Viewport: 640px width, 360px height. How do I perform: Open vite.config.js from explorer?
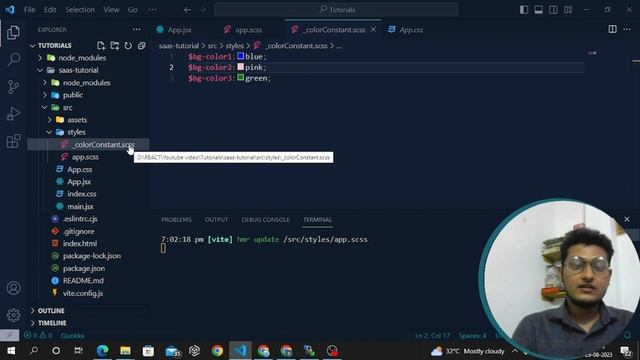[x=83, y=293]
